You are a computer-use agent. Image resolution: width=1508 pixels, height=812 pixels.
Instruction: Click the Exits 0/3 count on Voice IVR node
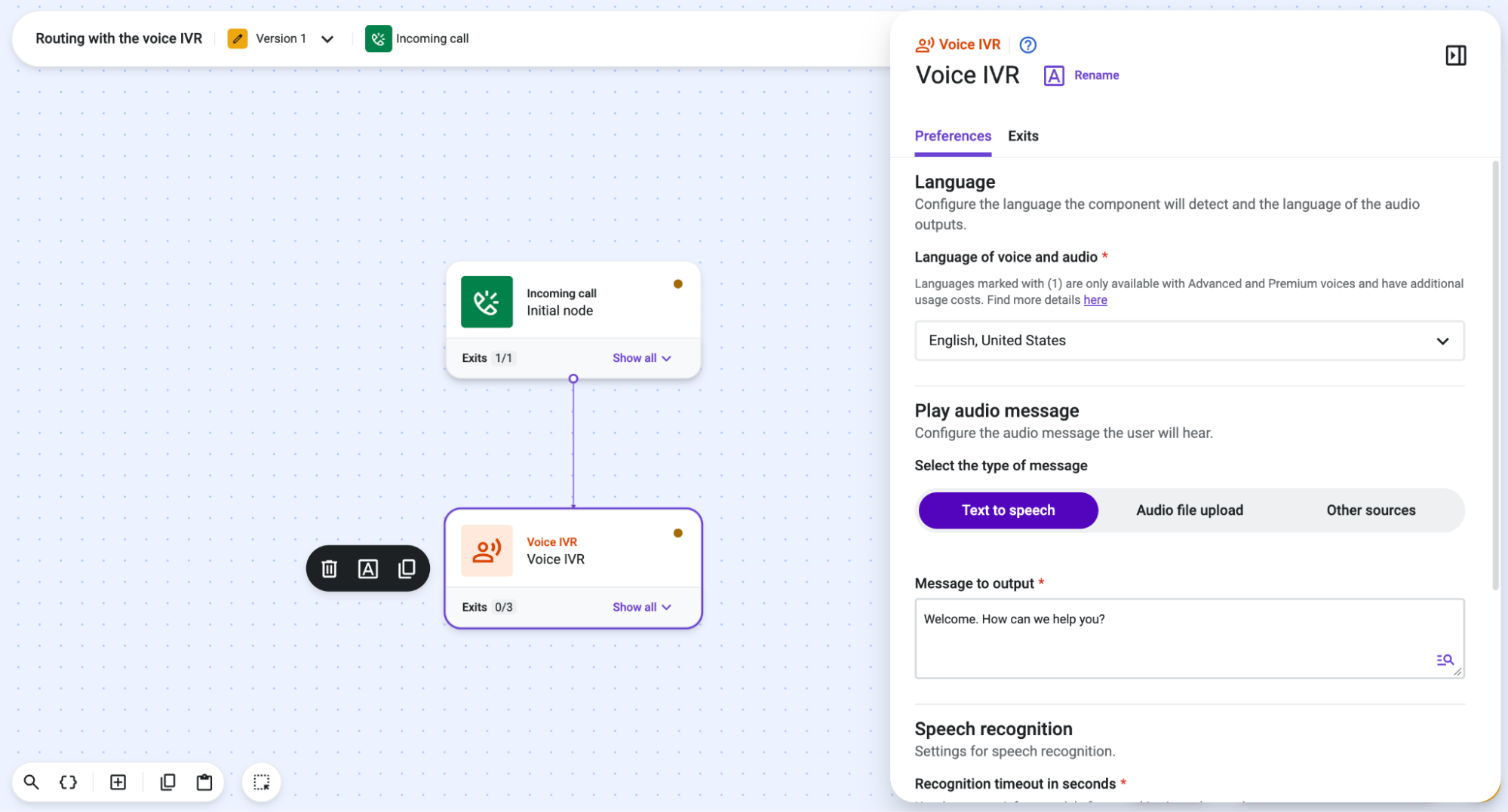(503, 607)
